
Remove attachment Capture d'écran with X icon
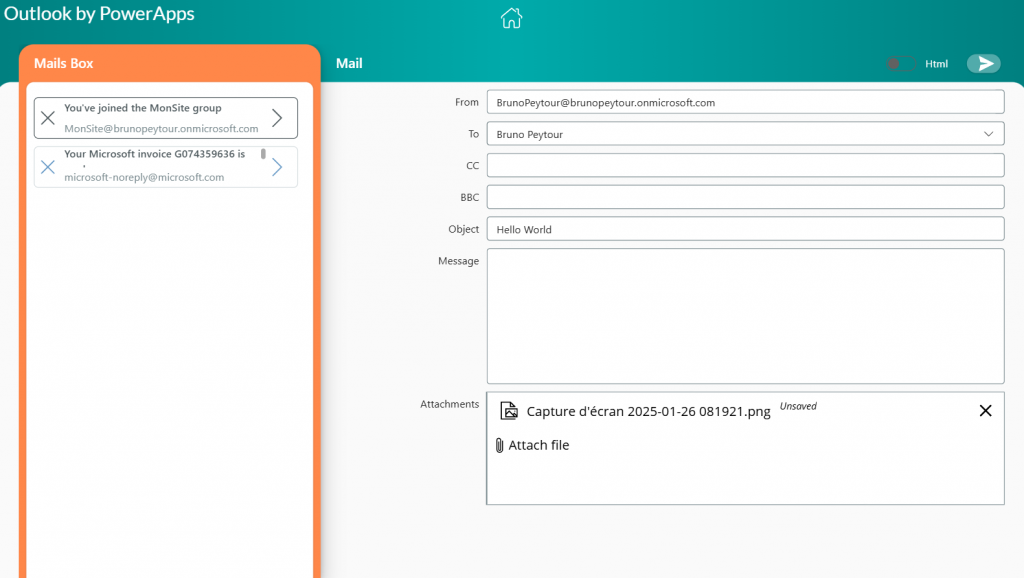click(x=985, y=411)
